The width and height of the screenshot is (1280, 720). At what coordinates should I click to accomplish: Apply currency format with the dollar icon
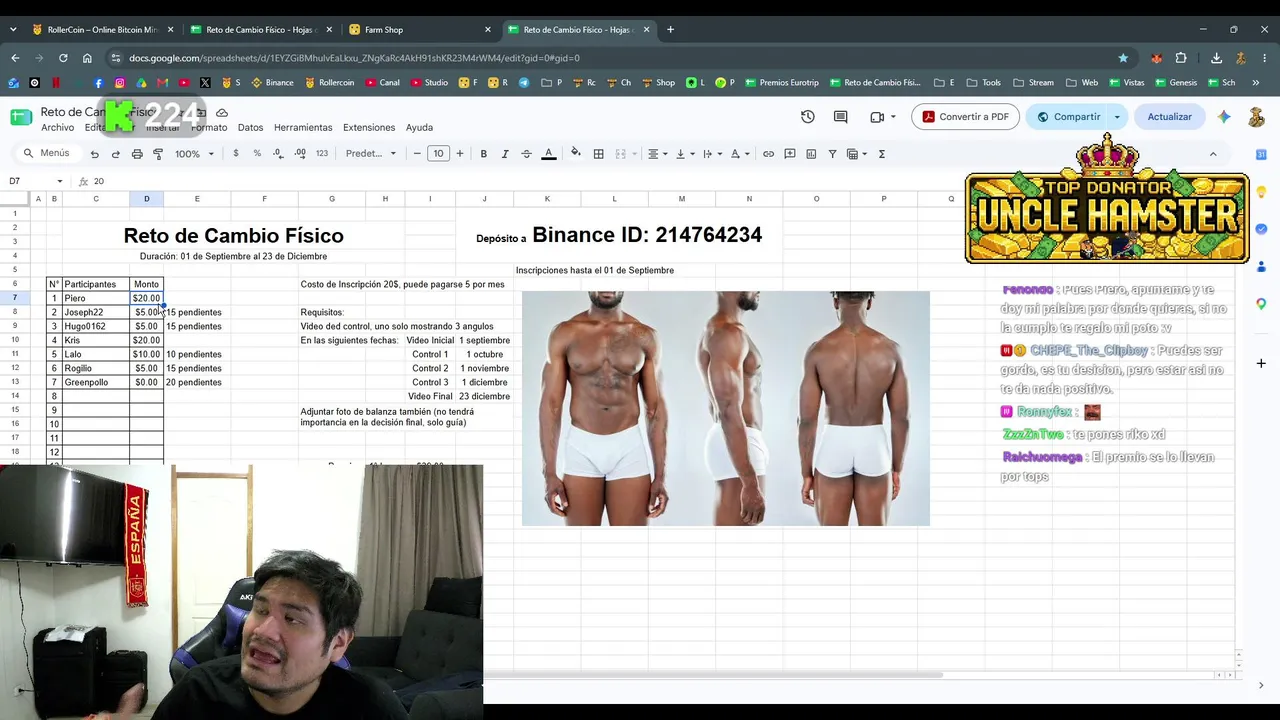point(236,154)
